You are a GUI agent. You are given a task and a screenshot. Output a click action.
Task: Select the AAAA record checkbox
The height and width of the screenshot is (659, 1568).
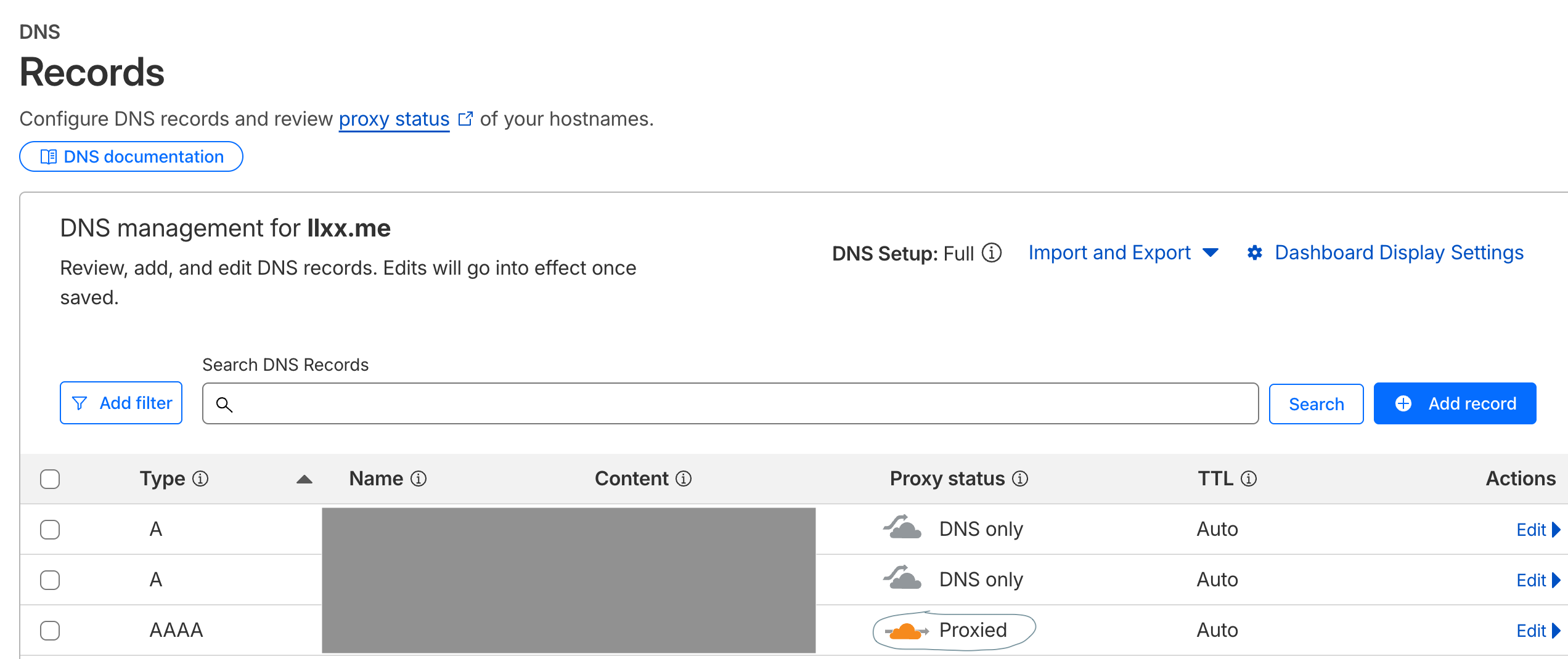click(50, 631)
